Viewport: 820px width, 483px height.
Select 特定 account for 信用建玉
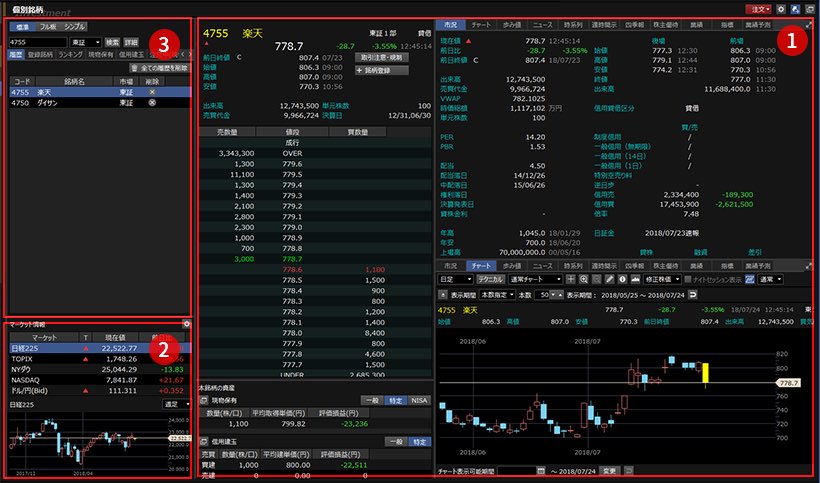click(420, 442)
